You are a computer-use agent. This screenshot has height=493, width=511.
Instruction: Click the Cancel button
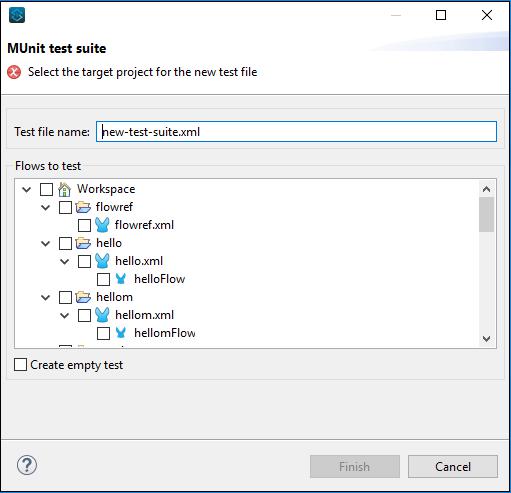[x=453, y=467]
